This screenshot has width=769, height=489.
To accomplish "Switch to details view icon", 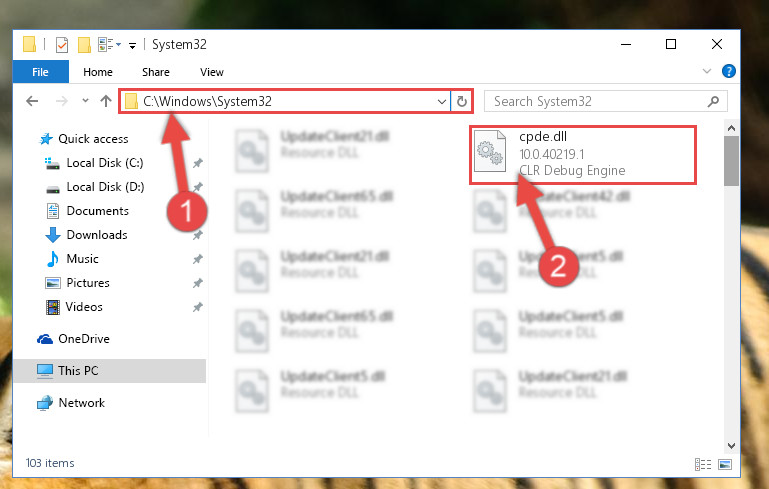I will [702, 463].
